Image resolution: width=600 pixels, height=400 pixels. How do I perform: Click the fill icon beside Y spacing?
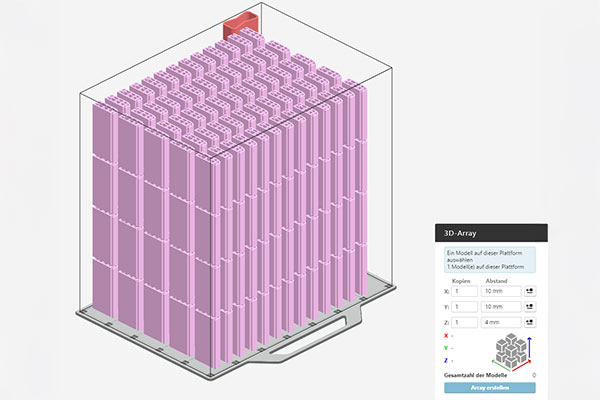(528, 307)
